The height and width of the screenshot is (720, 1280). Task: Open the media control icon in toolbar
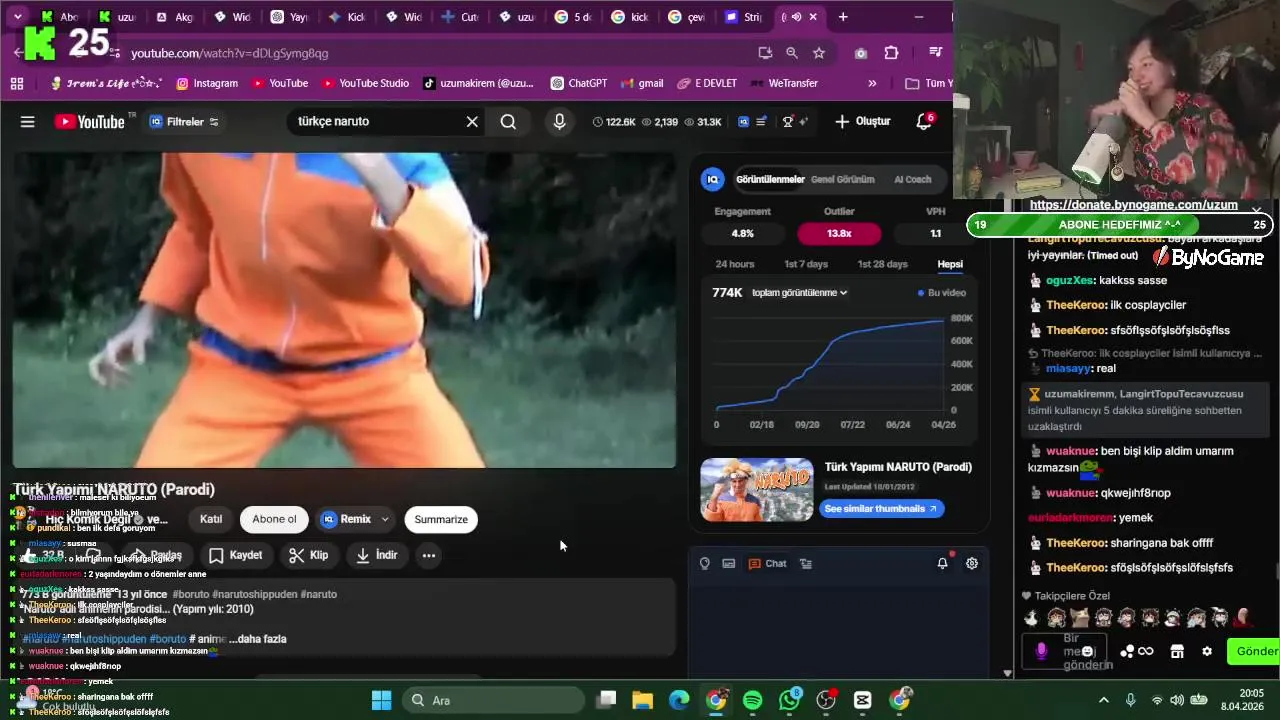tap(936, 52)
